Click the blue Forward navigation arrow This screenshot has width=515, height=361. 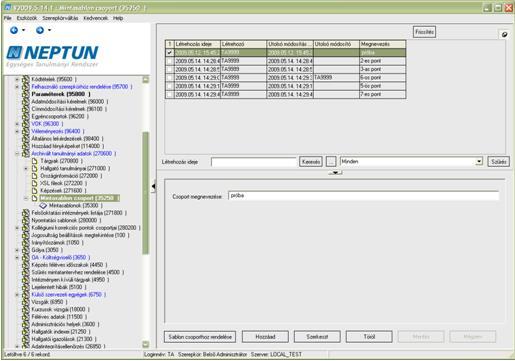[40, 30]
